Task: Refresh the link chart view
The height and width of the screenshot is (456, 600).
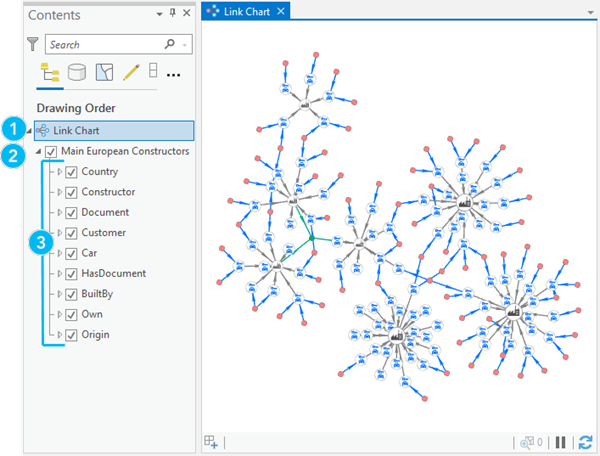Action: 585,442
